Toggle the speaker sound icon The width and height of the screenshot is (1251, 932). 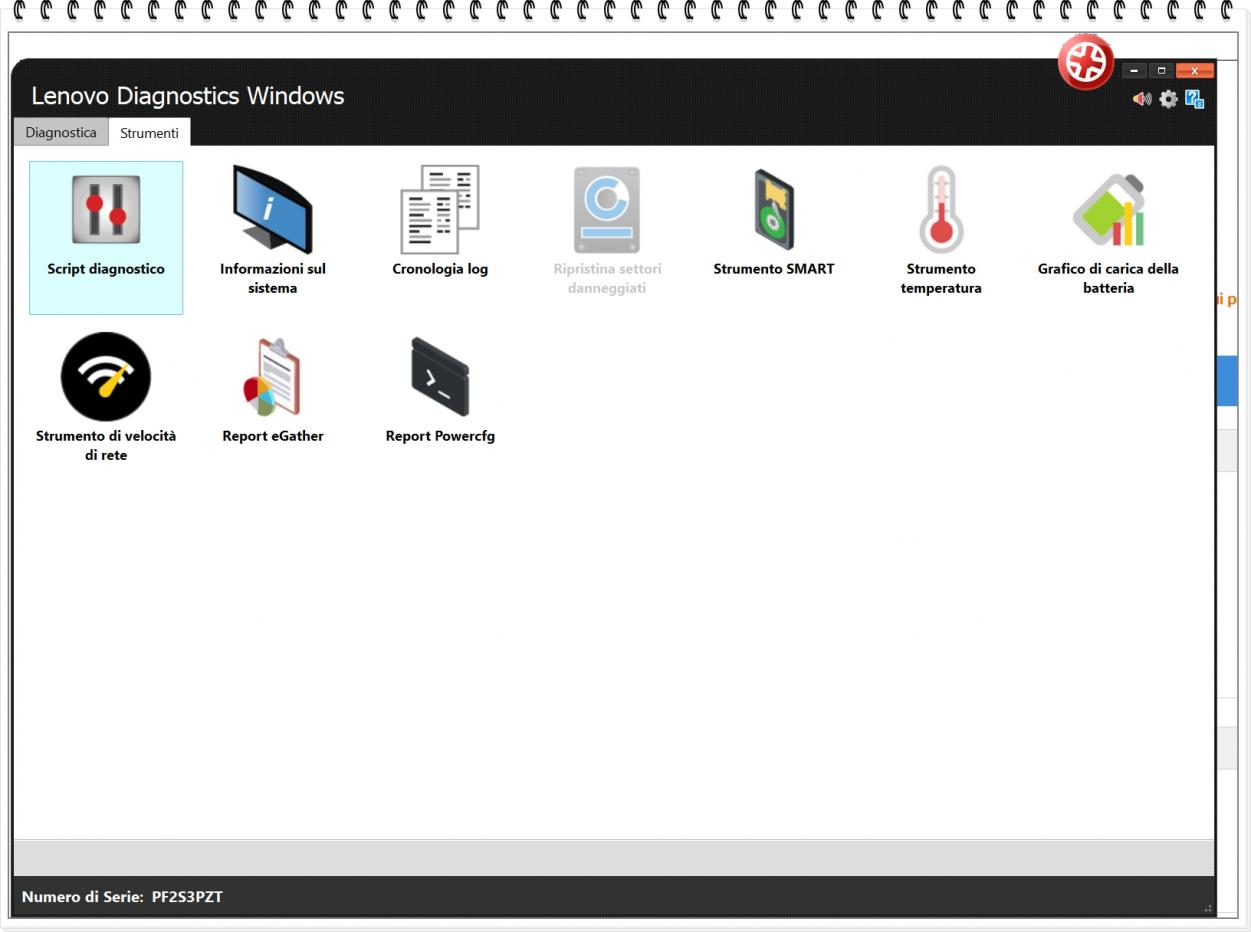click(x=1142, y=99)
